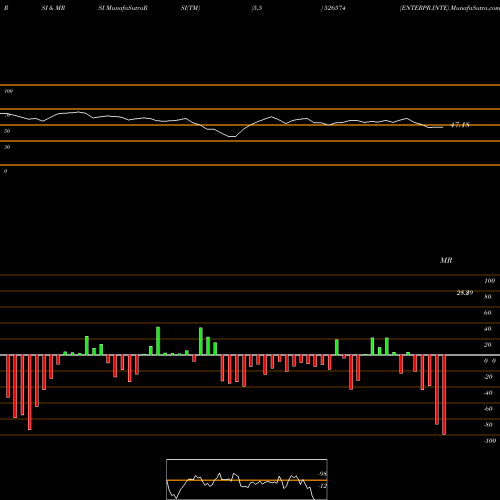Viewport: 500px width, 500px height.
Task: Click the '-20' label on MR axis
Action: point(488,377)
